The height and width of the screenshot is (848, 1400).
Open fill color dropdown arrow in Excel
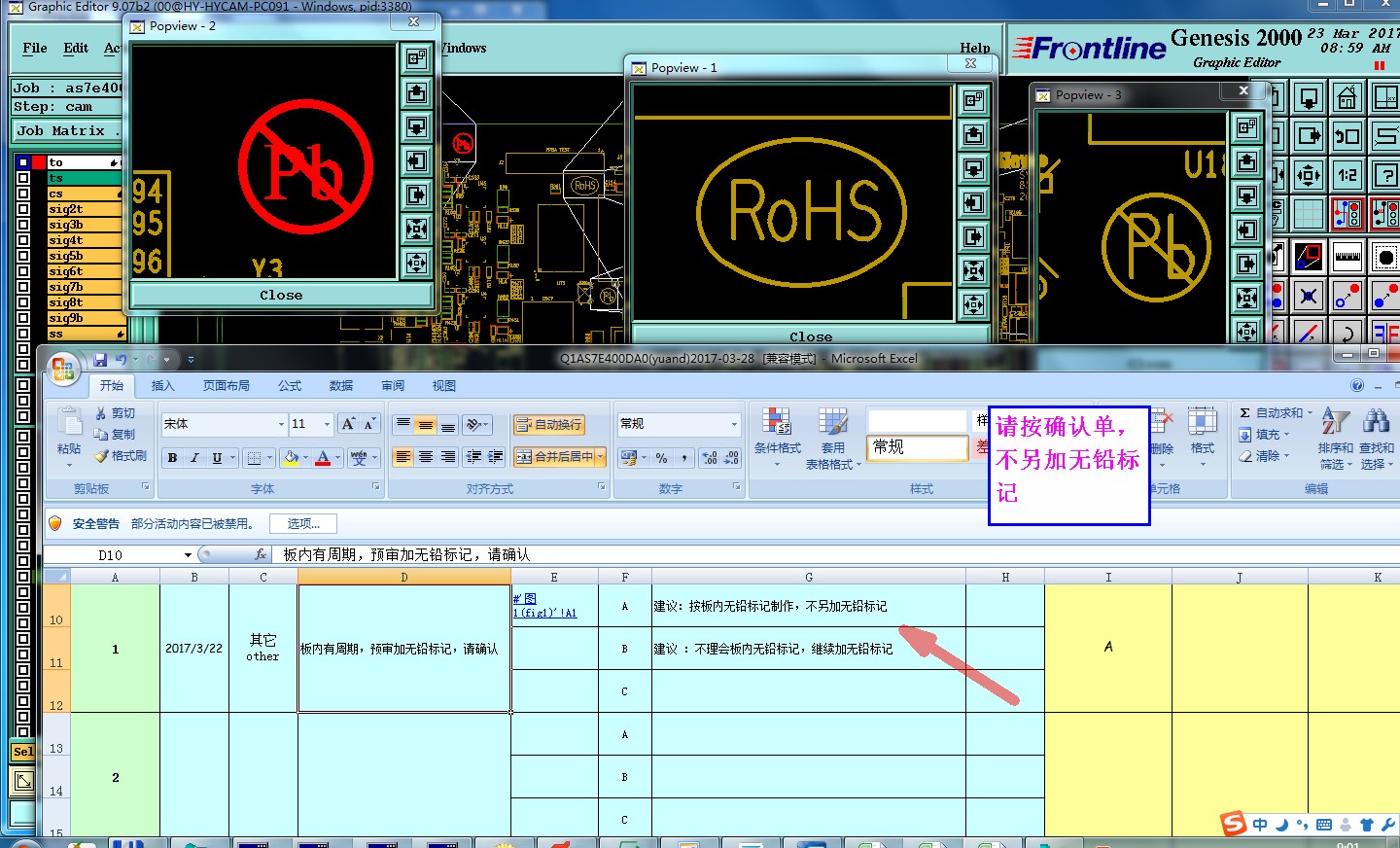pyautogui.click(x=305, y=457)
